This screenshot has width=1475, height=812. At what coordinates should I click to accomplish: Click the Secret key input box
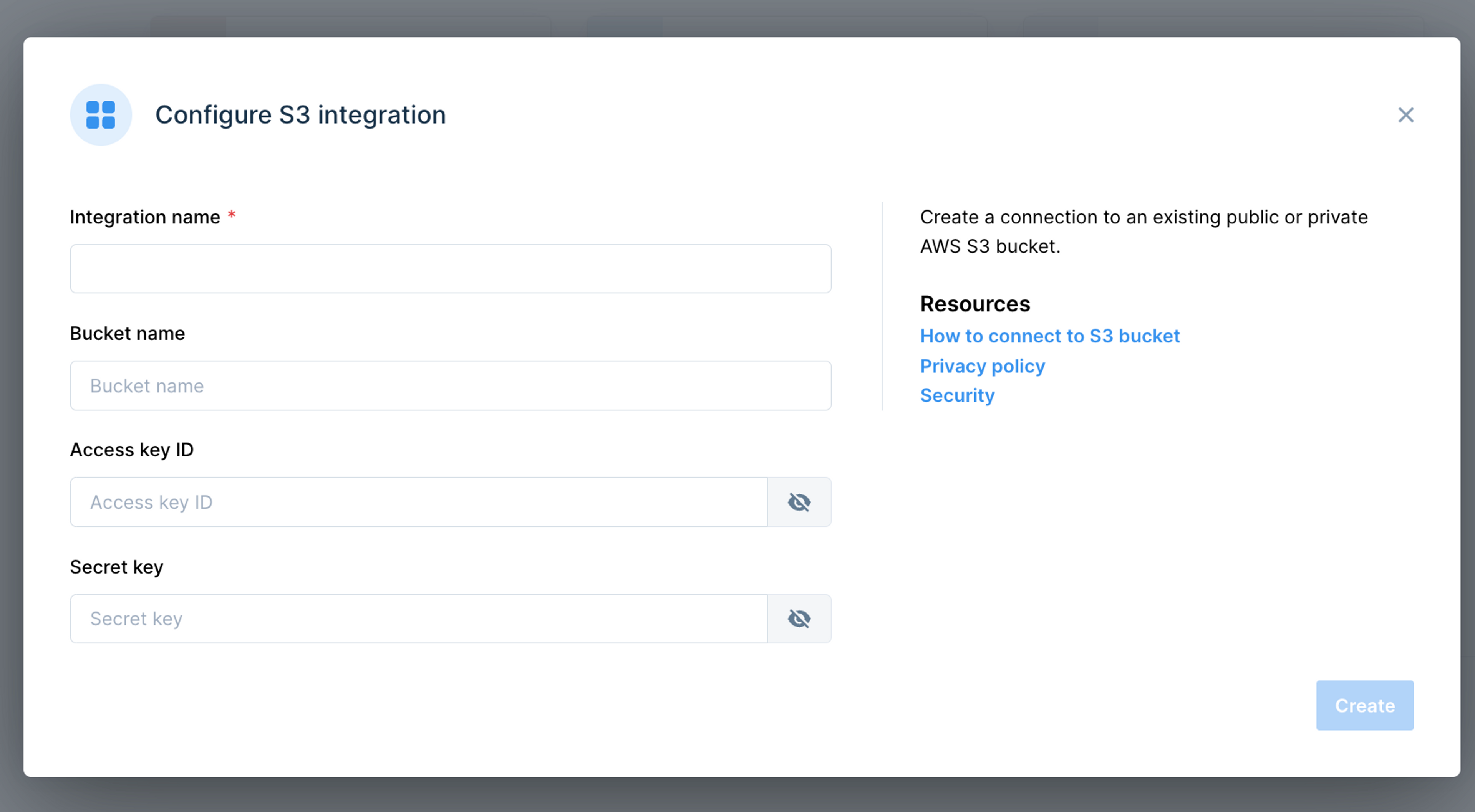(x=419, y=619)
